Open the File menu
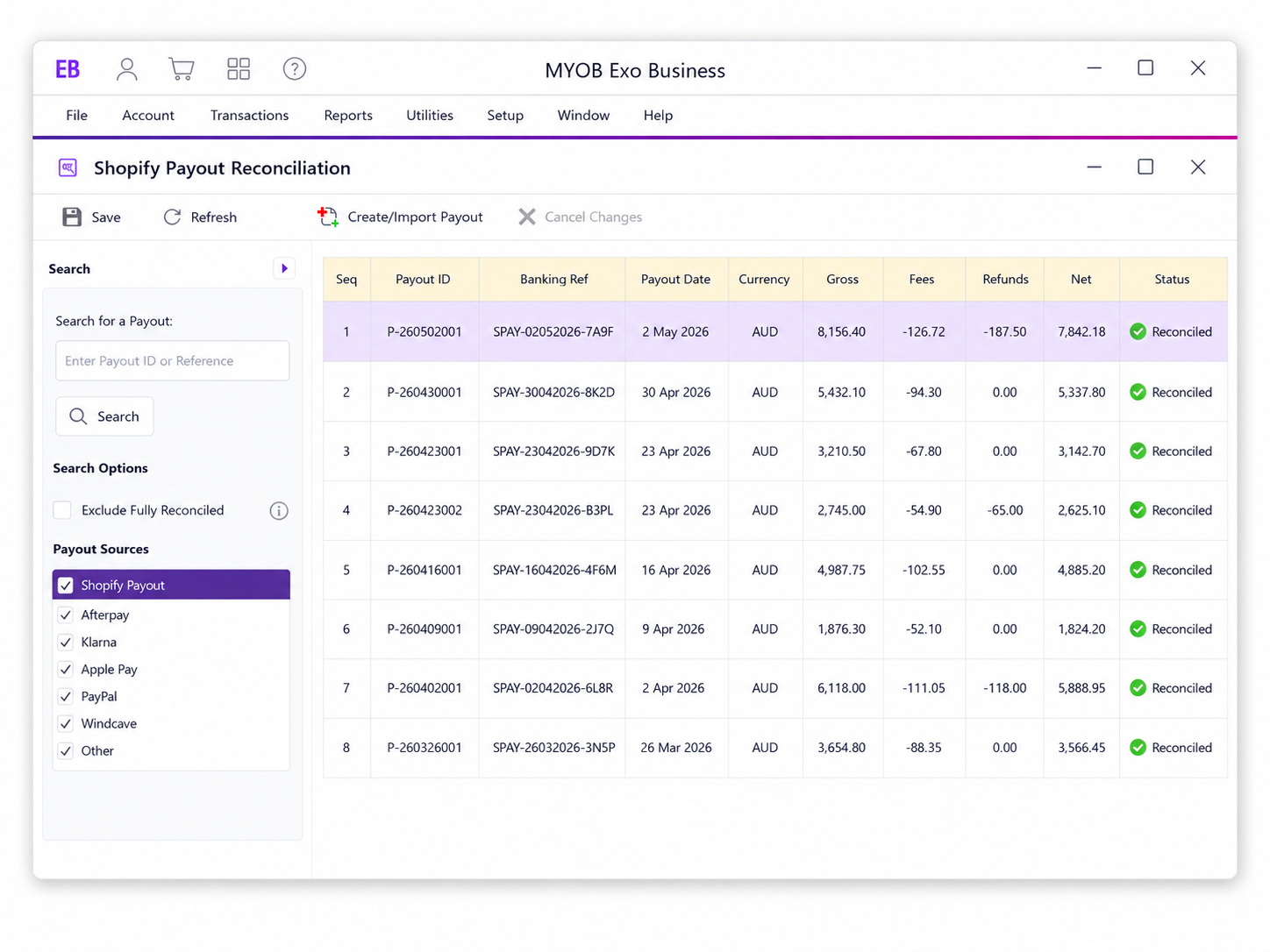The image size is (1270, 952). click(77, 116)
